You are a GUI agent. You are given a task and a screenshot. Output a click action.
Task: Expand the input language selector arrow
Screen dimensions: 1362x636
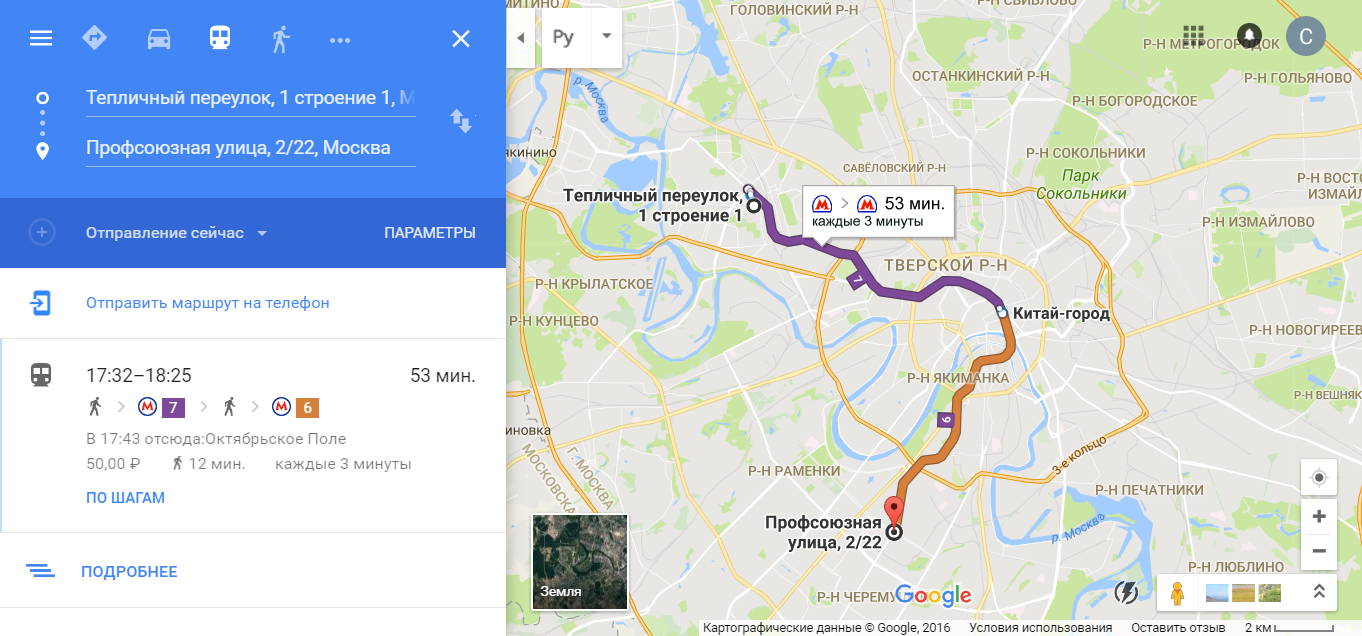point(605,37)
